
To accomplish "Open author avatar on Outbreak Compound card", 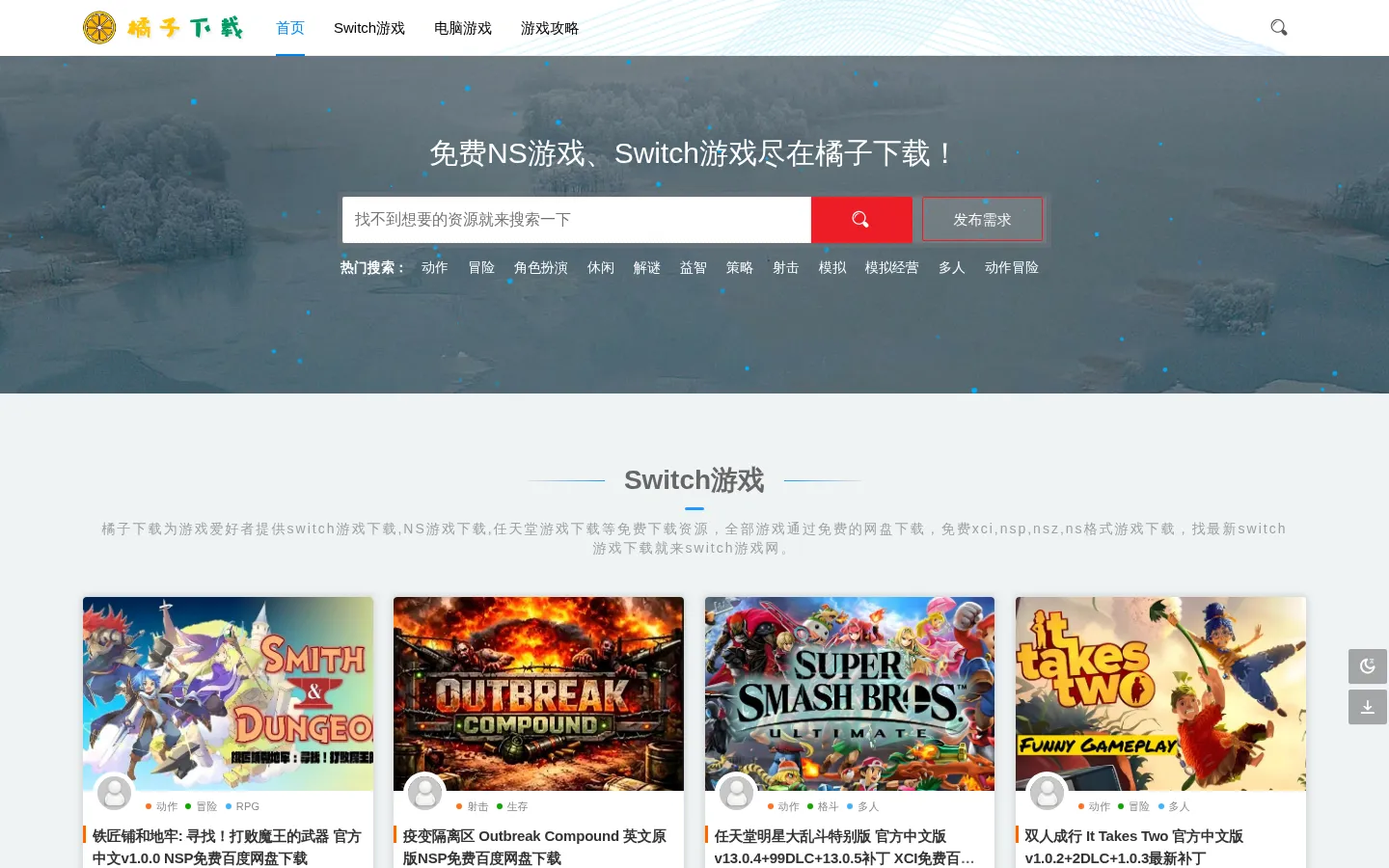I will click(424, 793).
